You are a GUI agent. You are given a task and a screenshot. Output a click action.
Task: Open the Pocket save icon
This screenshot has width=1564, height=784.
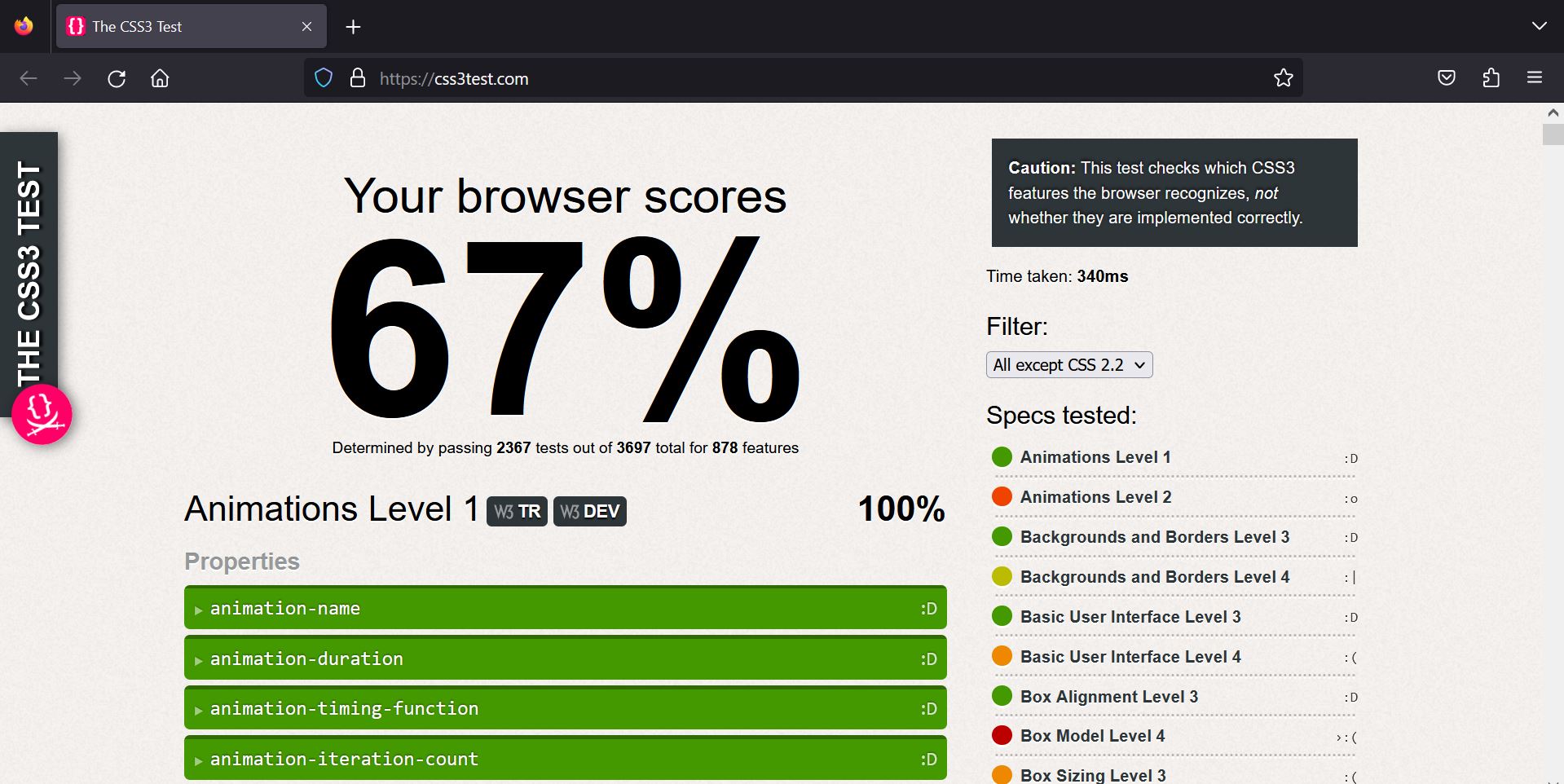click(1446, 78)
